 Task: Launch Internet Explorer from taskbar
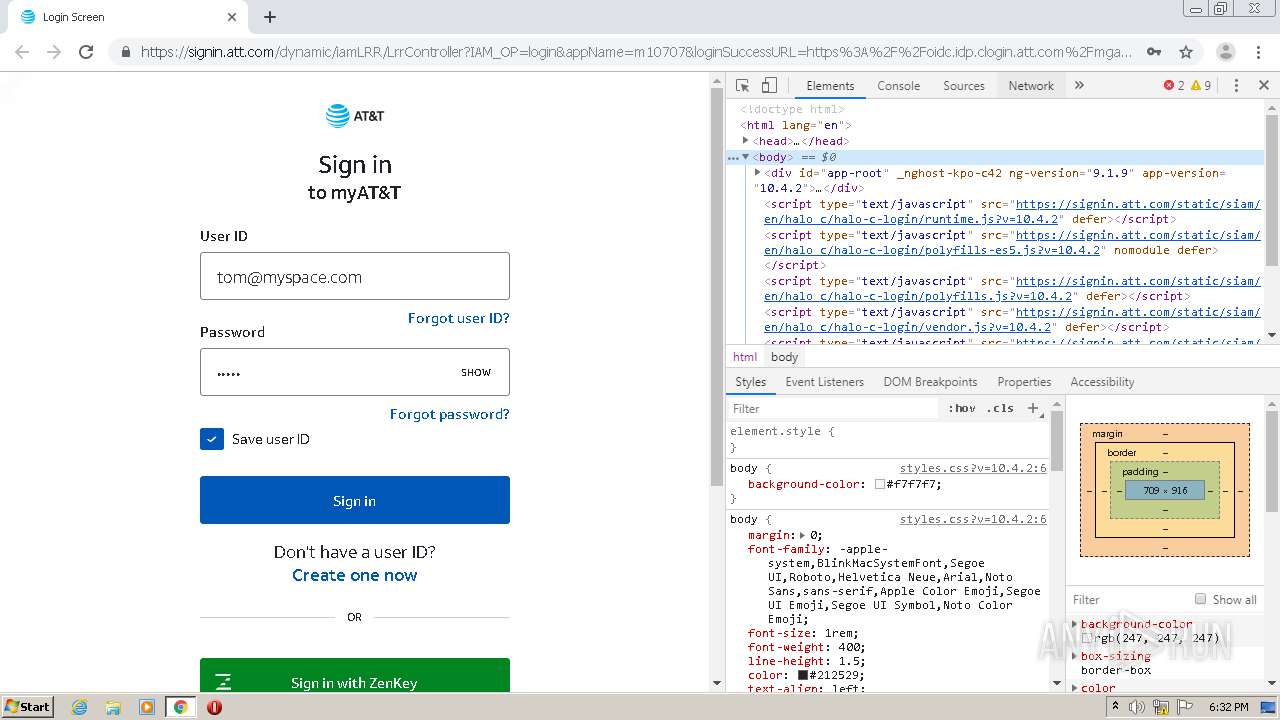[x=79, y=707]
